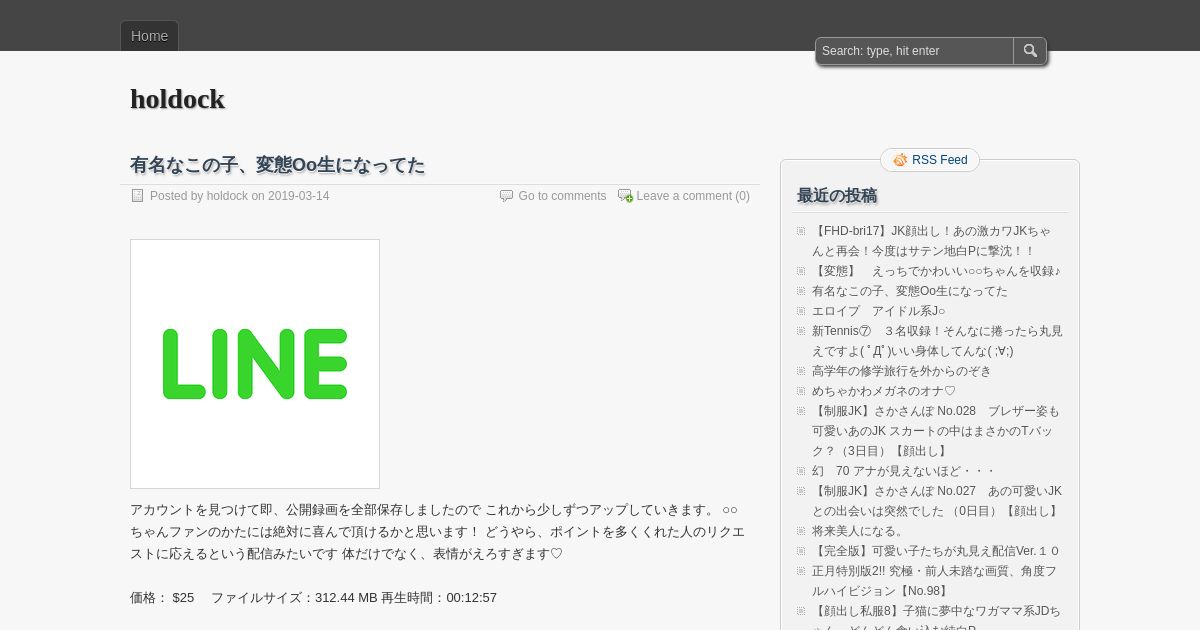Open the RSS Feed link
The image size is (1200, 630).
click(939, 160)
